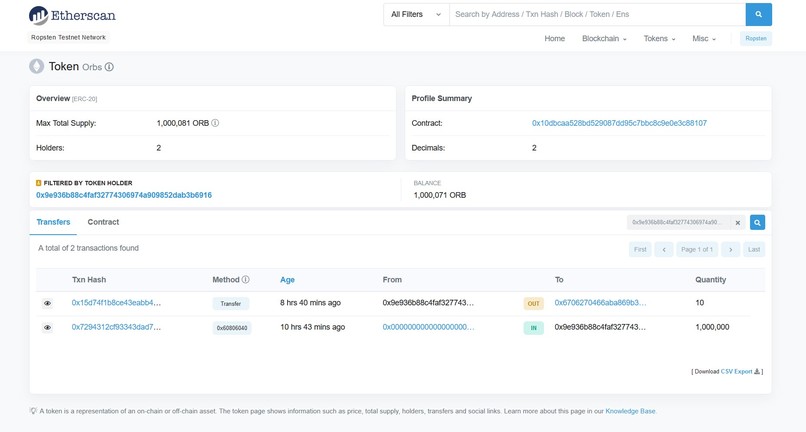
Task: Click the Age column header
Action: [287, 280]
